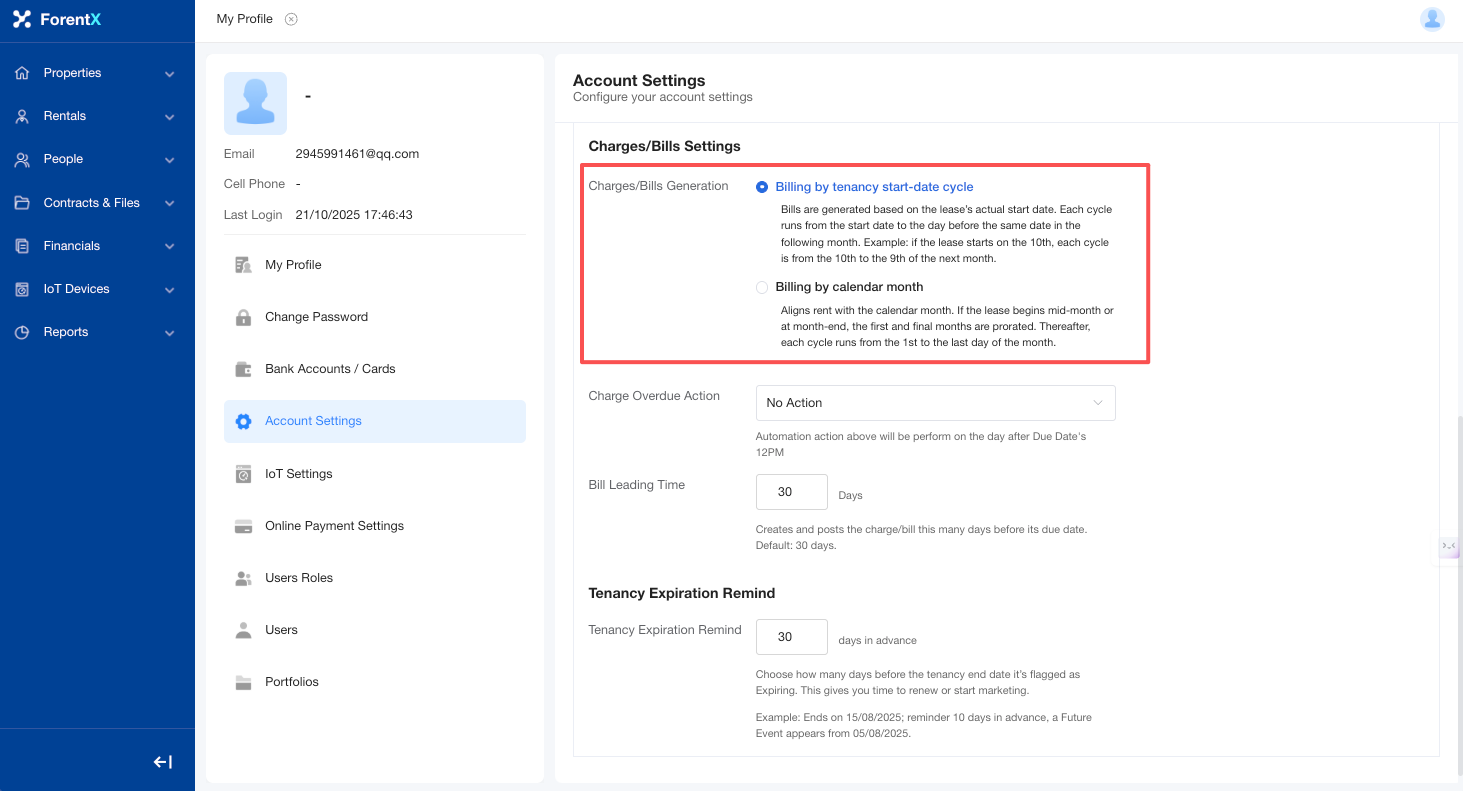Expand the Properties sidebar menu
Viewport: 1463px width, 791px height.
[97, 73]
